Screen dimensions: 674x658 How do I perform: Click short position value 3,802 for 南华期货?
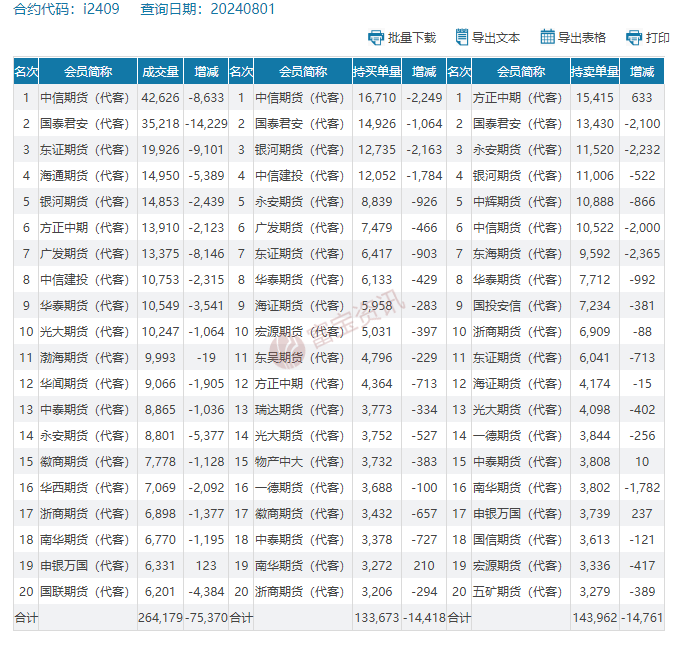[x=595, y=487]
